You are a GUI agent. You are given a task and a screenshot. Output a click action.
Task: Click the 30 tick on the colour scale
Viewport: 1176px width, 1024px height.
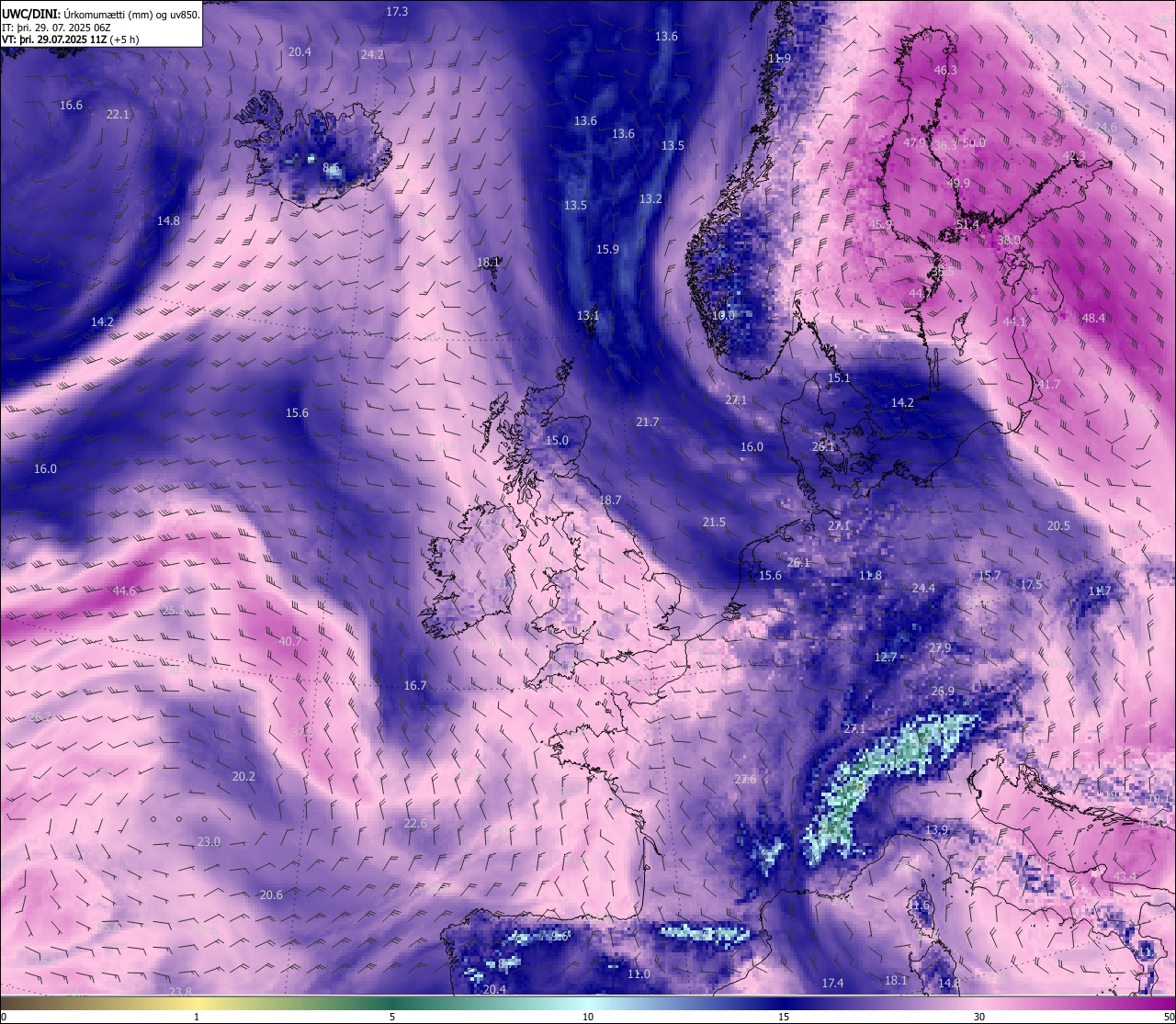(x=979, y=1017)
